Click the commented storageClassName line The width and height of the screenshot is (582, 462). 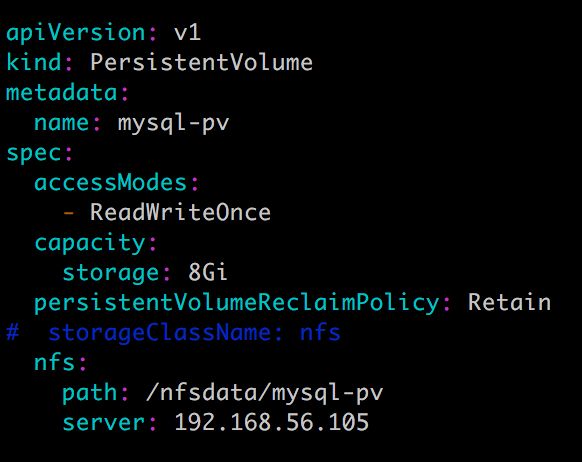(x=173, y=332)
